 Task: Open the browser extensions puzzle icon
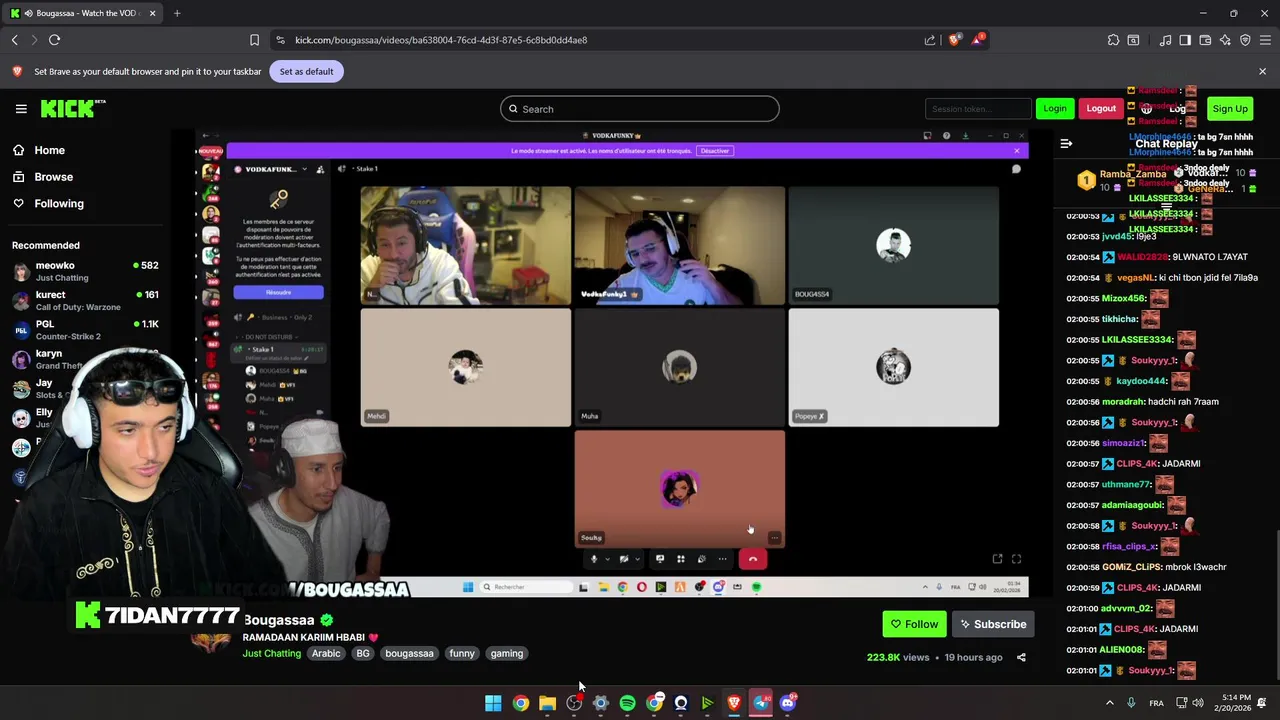coord(1113,40)
